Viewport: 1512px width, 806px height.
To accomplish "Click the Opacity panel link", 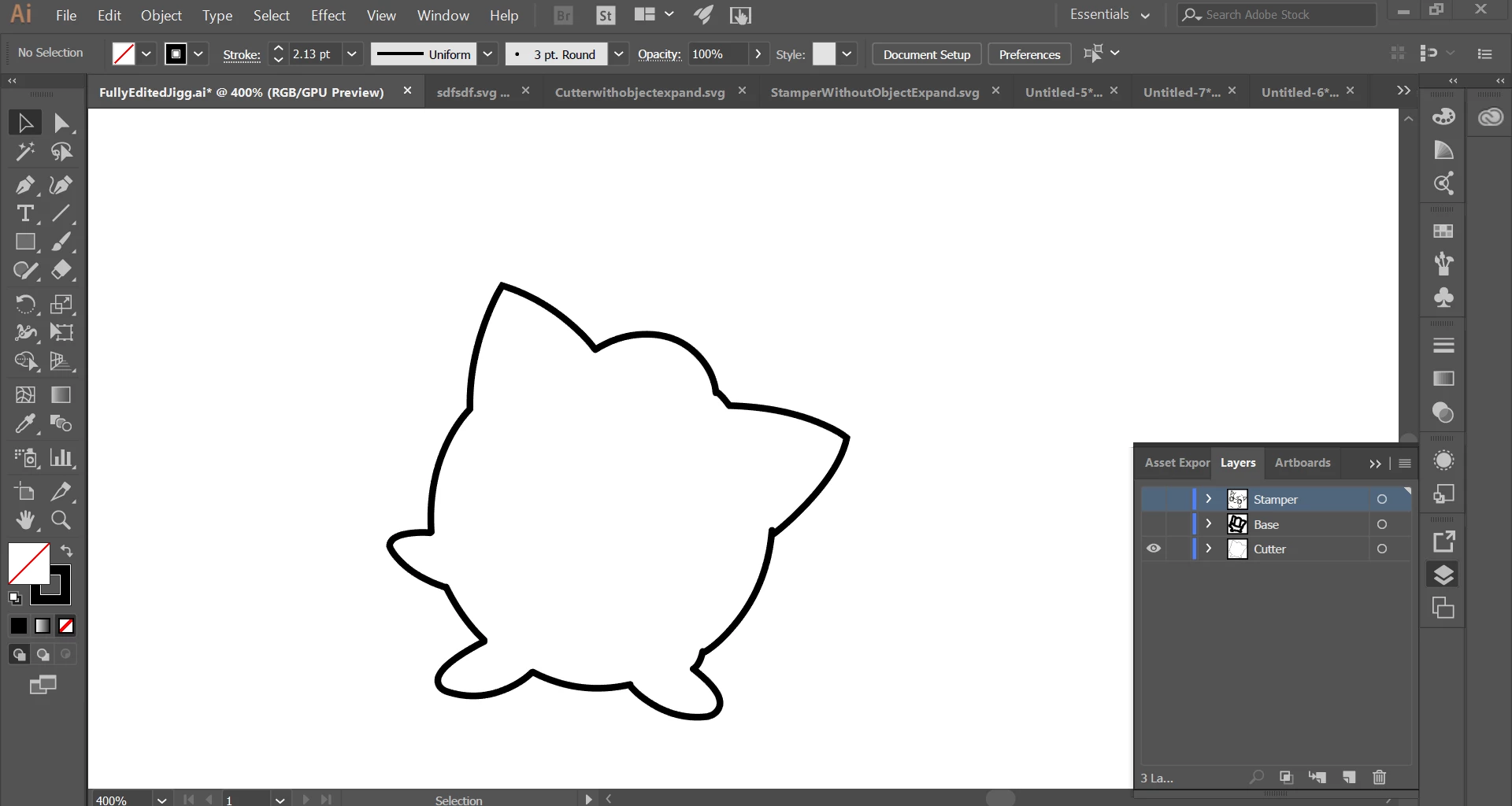I will 659,54.
